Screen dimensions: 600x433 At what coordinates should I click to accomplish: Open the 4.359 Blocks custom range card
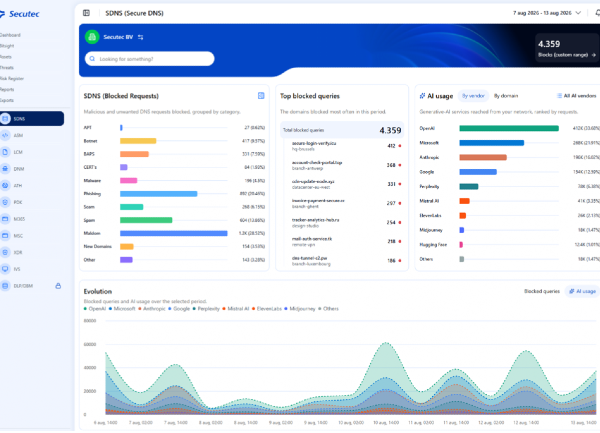(x=567, y=47)
